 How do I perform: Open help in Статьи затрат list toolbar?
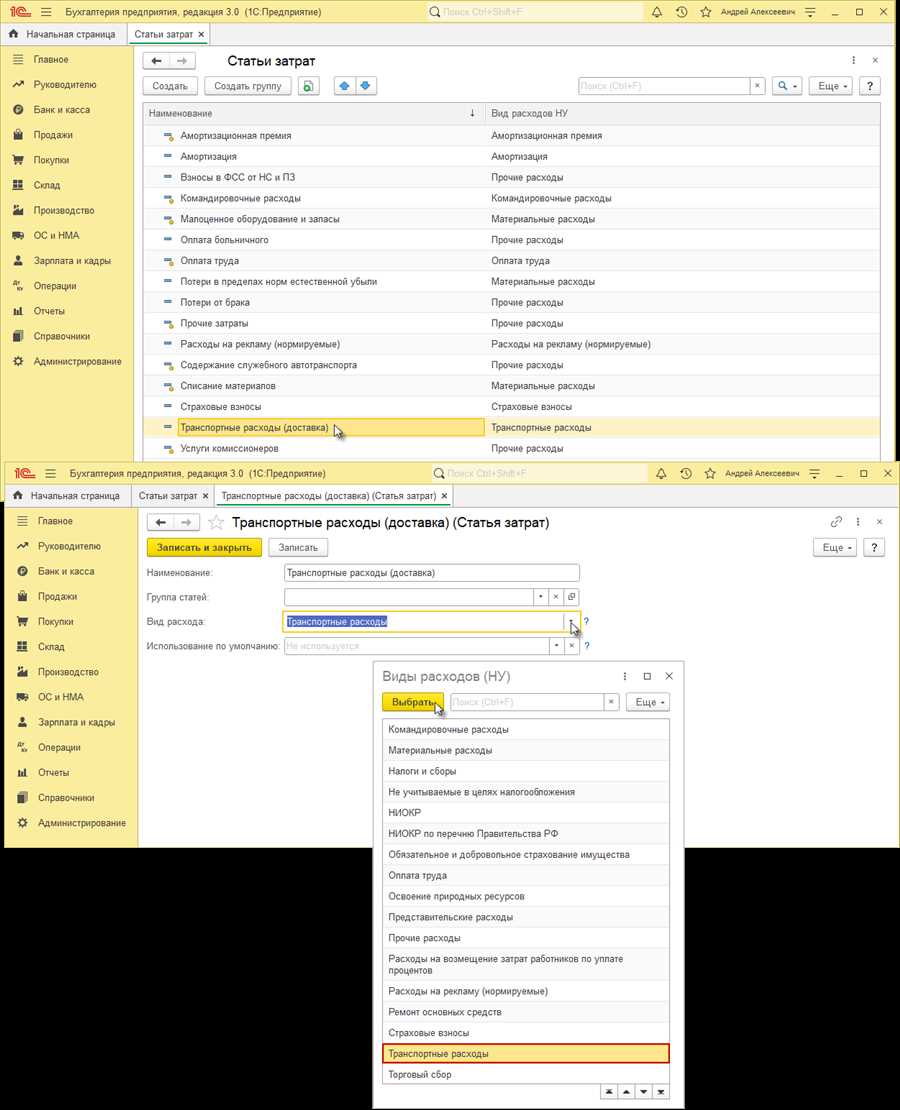870,86
